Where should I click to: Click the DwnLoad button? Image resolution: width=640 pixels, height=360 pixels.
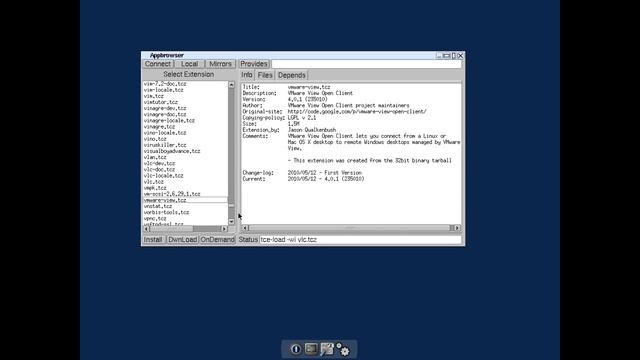[182, 240]
